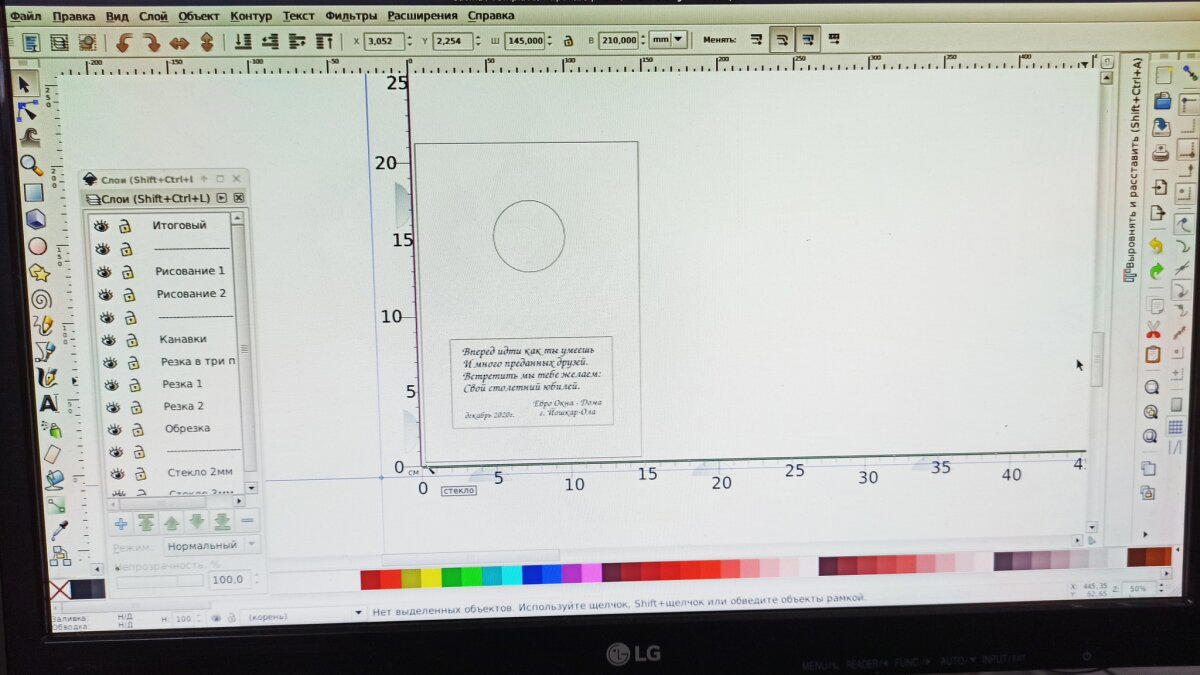The image size is (1200, 675).
Task: Pick the blue palette swatch
Action: pos(531,574)
